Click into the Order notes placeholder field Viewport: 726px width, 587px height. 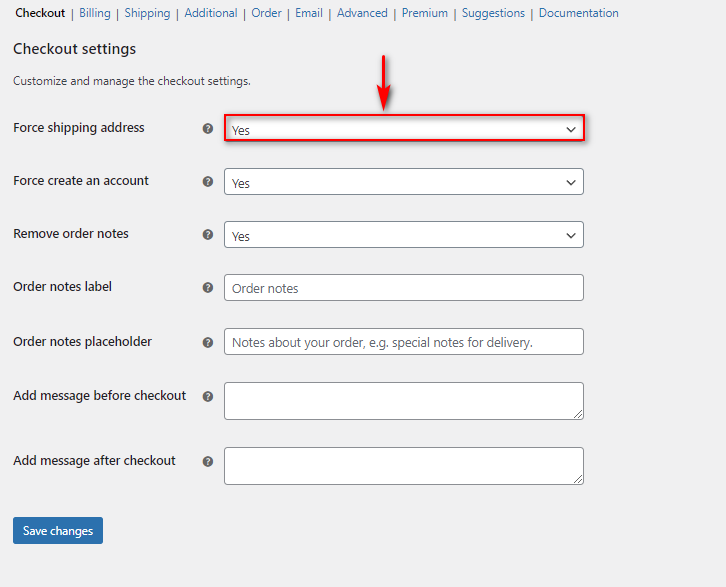click(x=404, y=342)
